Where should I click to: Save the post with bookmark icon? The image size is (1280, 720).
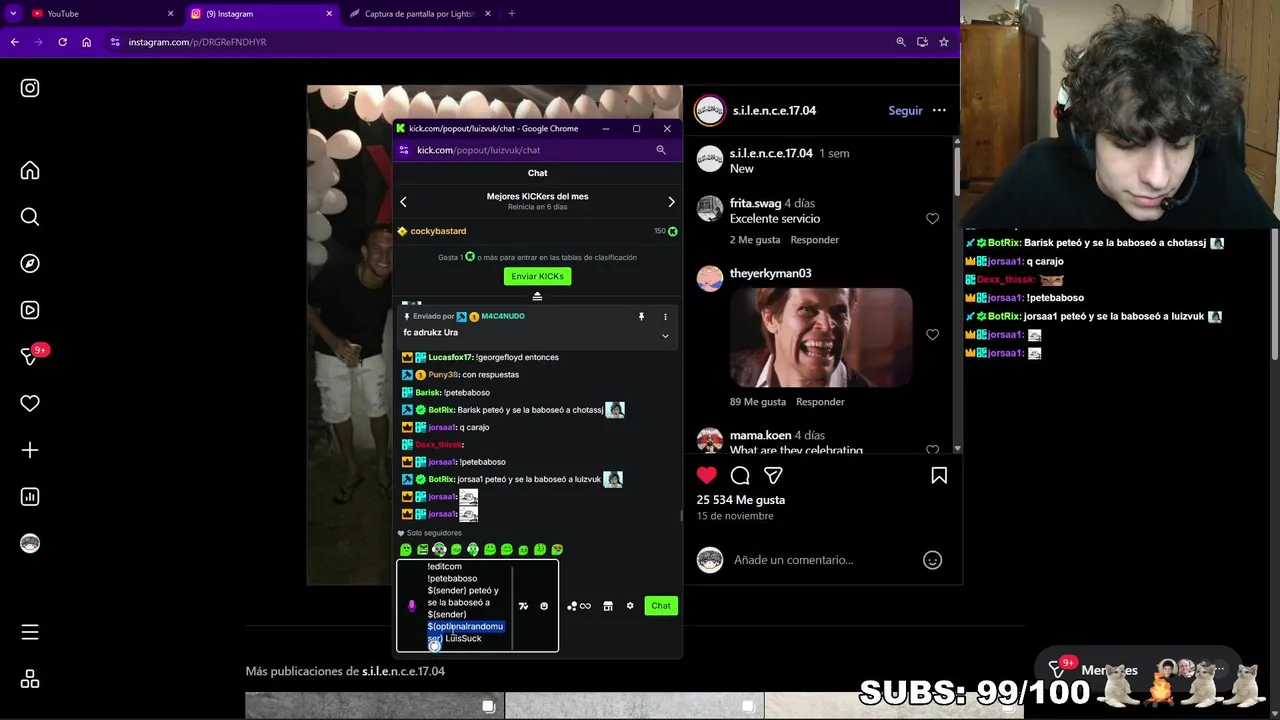point(939,476)
